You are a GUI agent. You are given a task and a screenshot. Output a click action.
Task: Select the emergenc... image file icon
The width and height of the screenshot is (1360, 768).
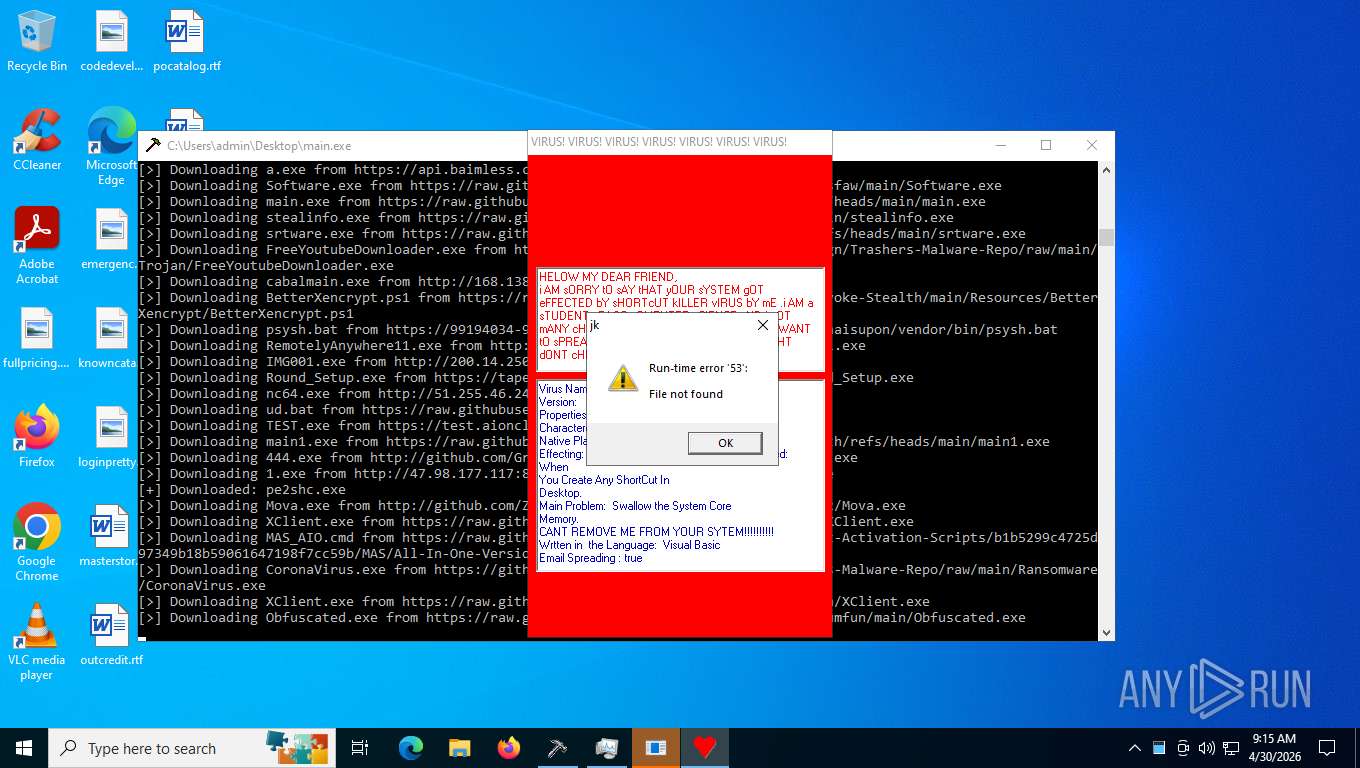pyautogui.click(x=111, y=239)
